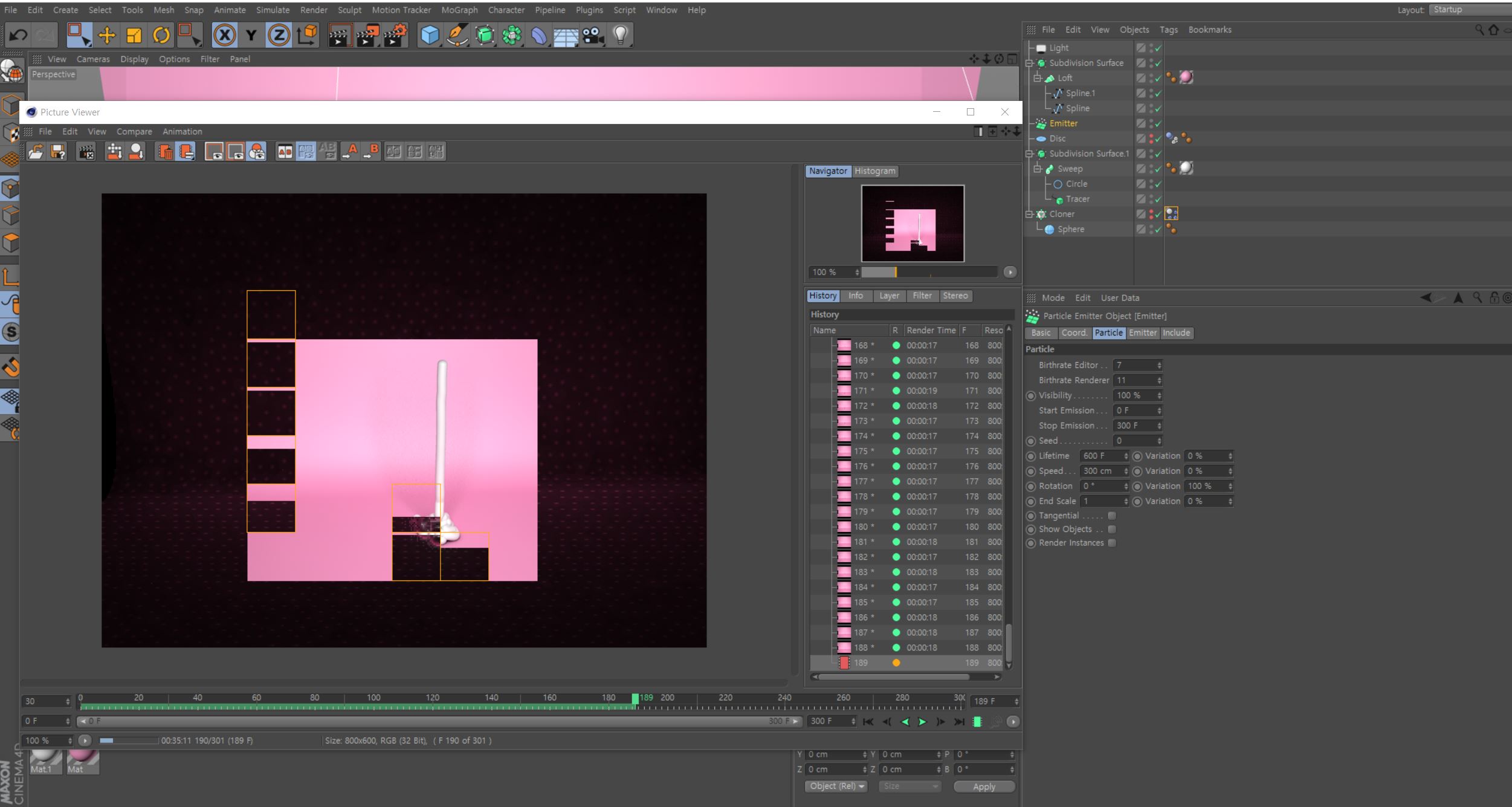The image size is (1512, 807).
Task: Open the MoGraph menu
Action: 459,10
